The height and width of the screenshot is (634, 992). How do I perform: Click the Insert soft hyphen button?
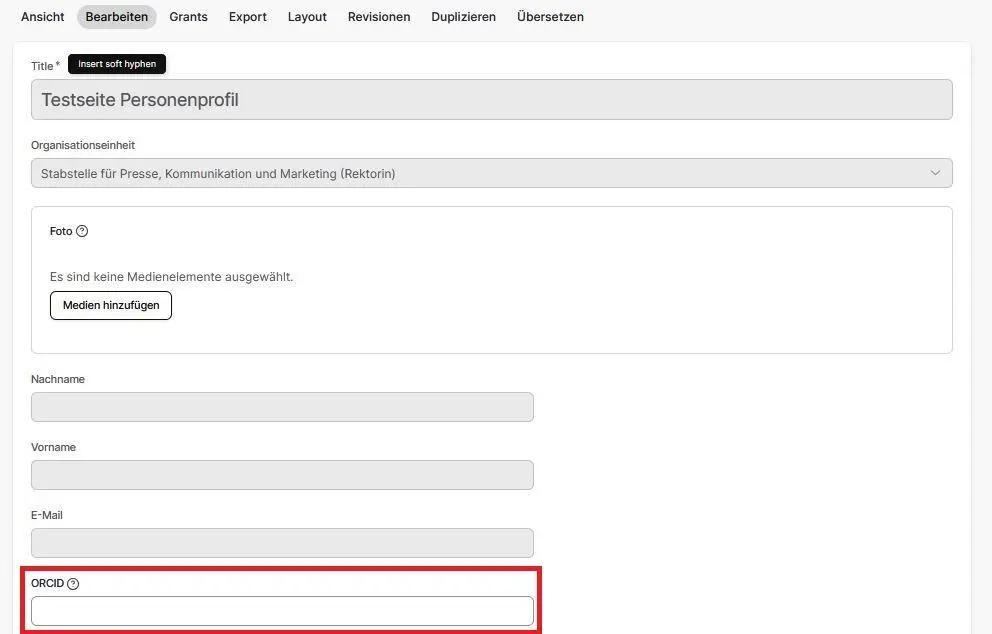point(117,64)
